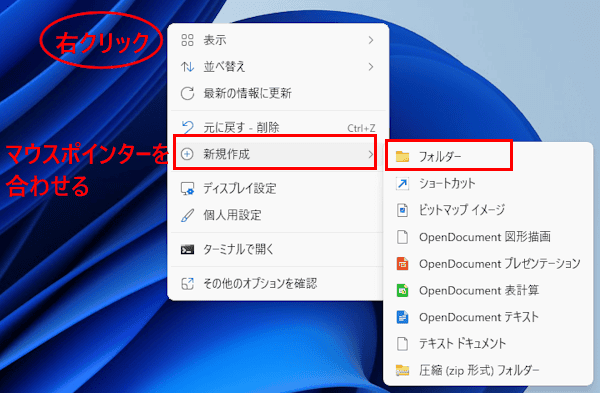Create a new フォルダー from submenu
Viewport: 600px width, 393px height.
488,156
